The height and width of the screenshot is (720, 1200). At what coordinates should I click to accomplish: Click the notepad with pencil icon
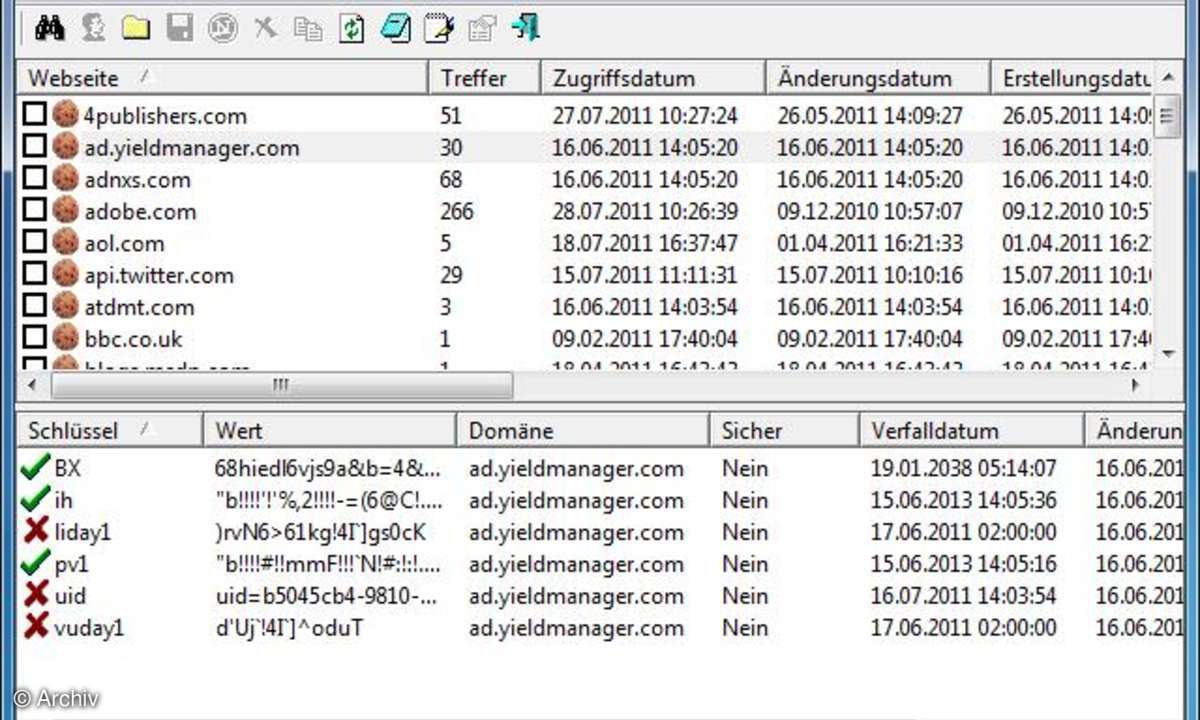pos(439,29)
